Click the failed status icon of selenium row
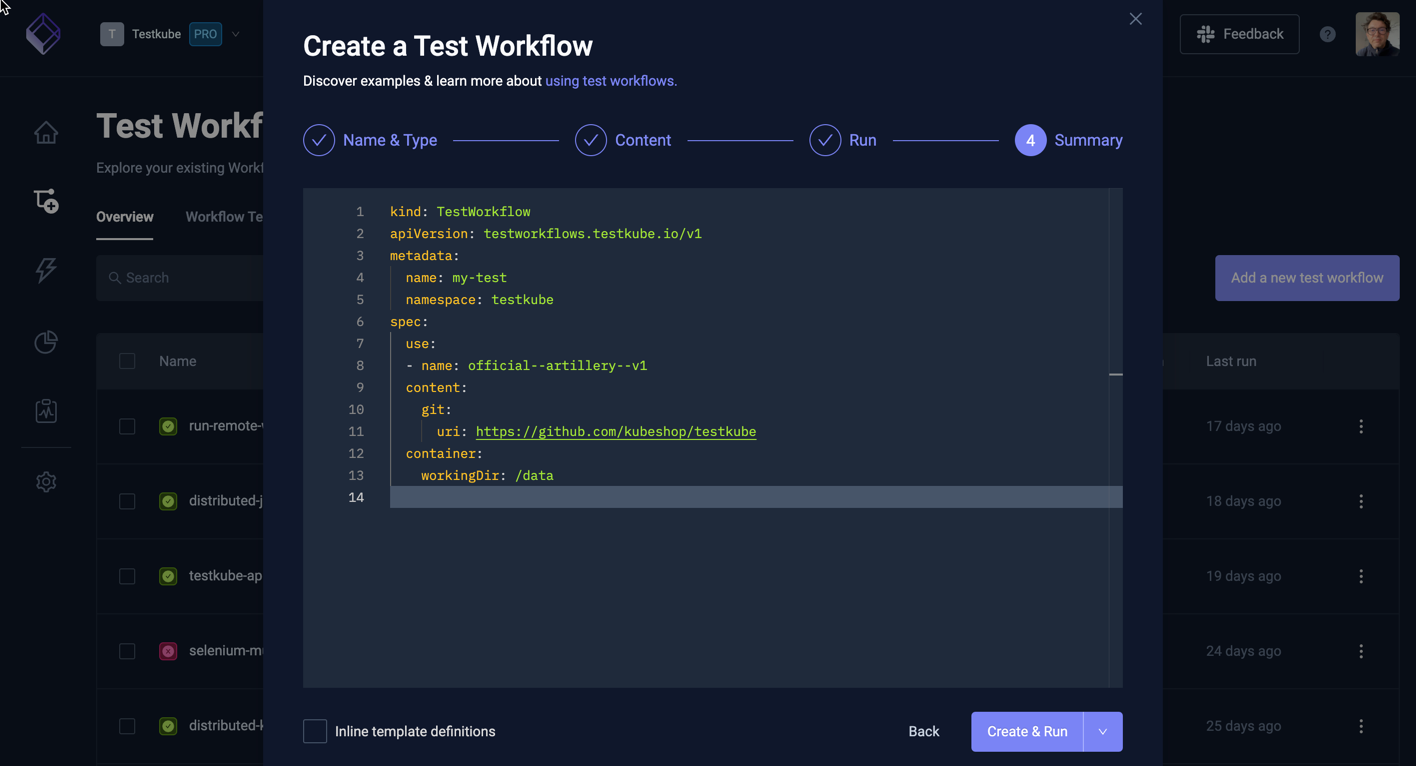Screen dimensions: 1416x766 coord(168,651)
